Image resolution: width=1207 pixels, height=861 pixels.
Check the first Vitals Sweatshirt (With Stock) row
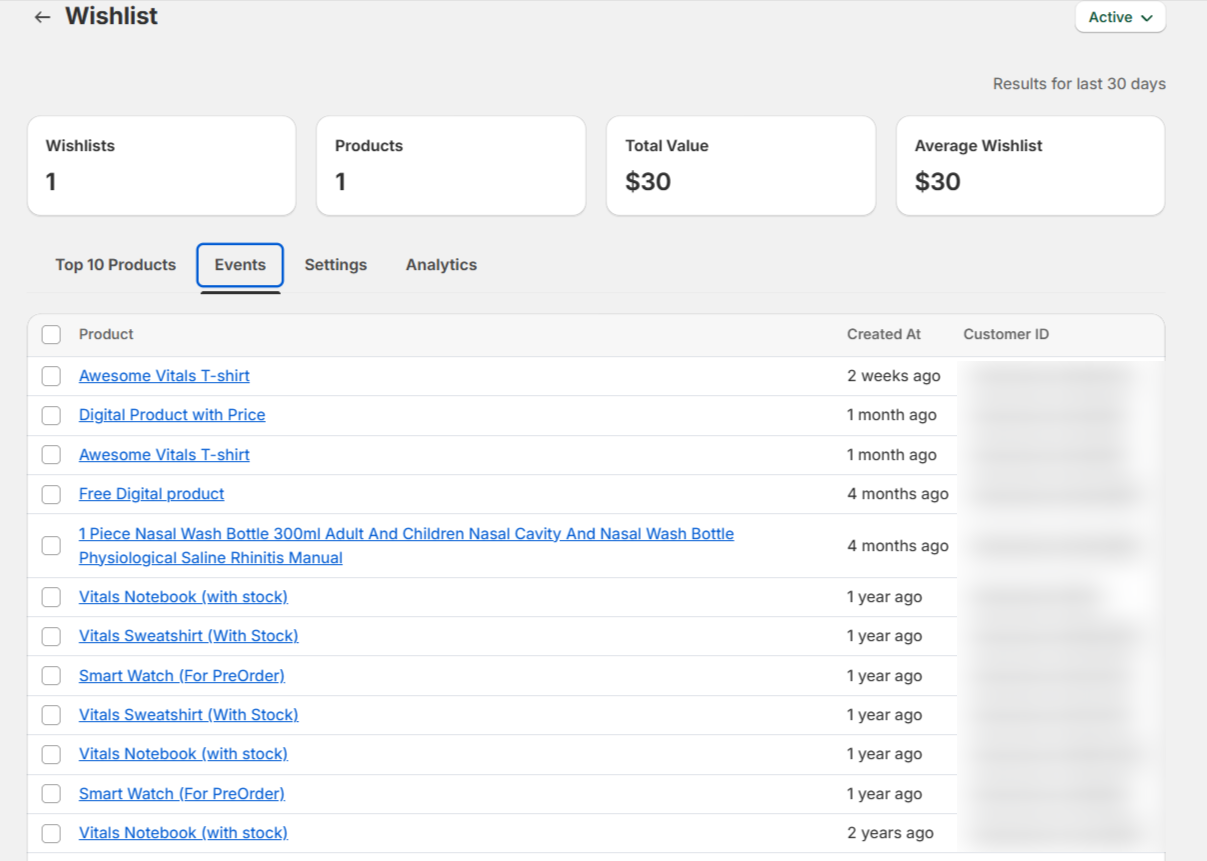click(x=51, y=636)
